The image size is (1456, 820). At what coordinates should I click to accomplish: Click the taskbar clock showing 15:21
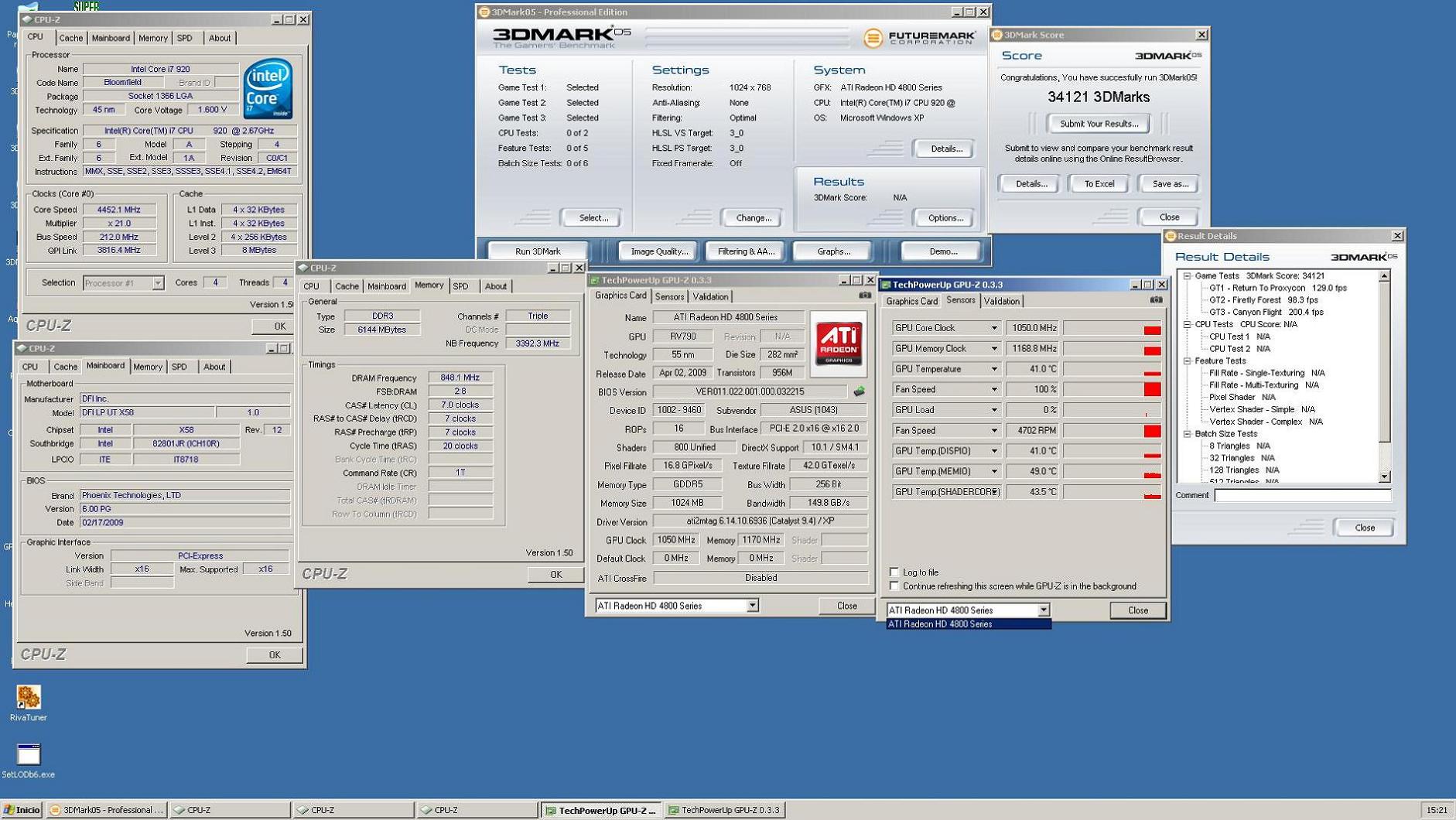point(1437,810)
